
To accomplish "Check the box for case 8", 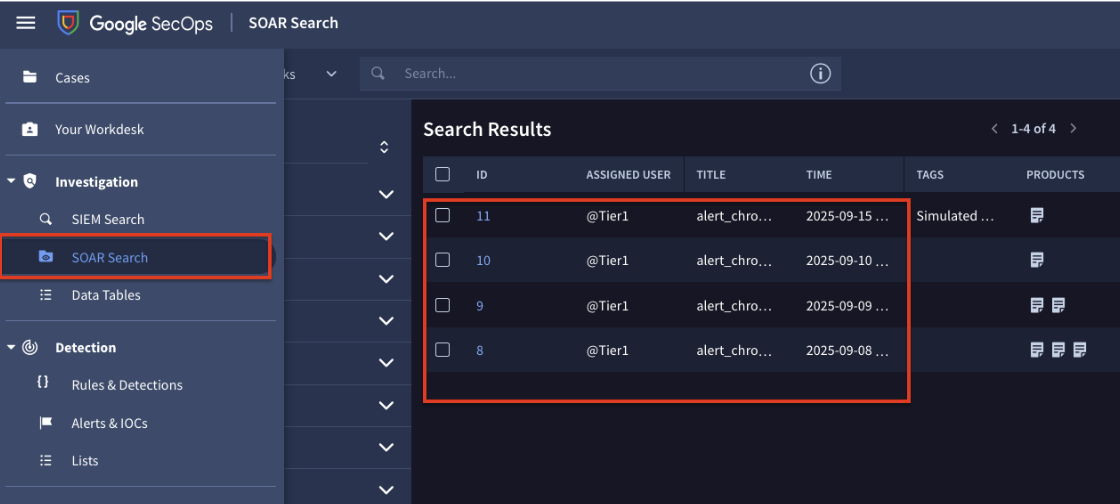I will coord(442,350).
